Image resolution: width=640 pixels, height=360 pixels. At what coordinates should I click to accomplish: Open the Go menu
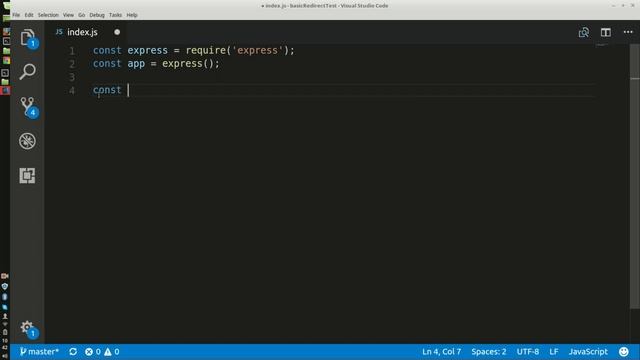pyautogui.click(x=82, y=15)
